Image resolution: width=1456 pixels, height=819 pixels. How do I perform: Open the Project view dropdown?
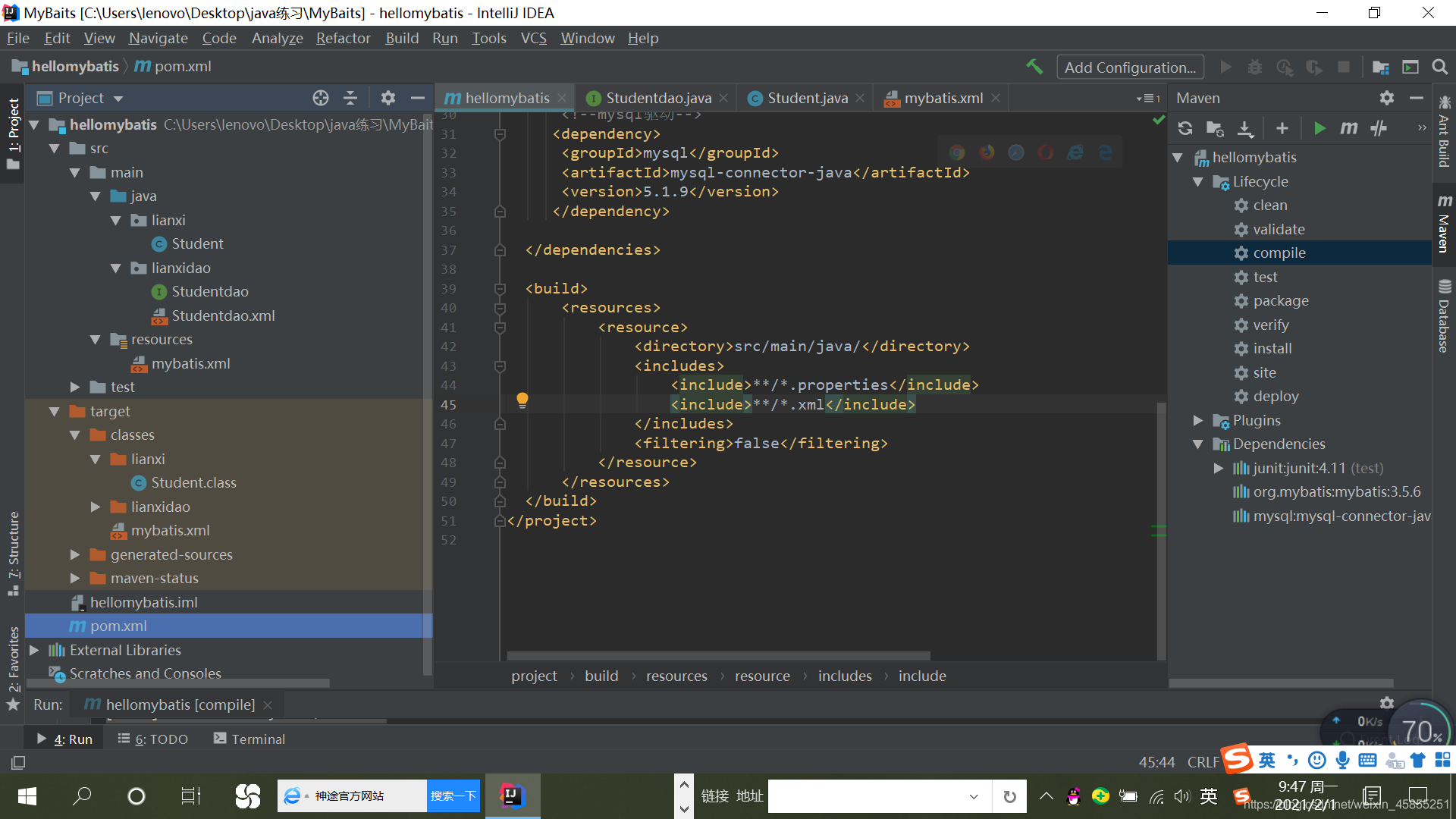click(118, 99)
